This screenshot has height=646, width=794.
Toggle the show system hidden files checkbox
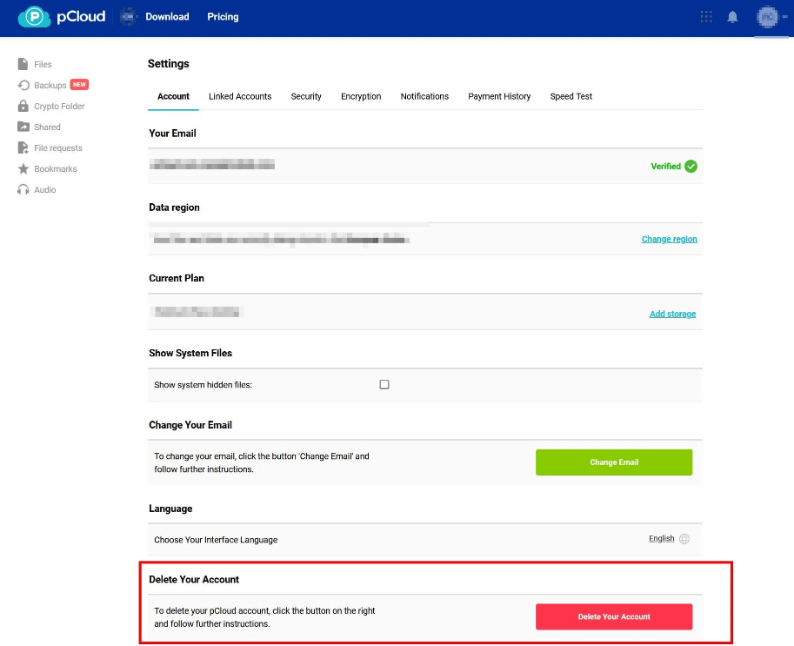pos(384,384)
